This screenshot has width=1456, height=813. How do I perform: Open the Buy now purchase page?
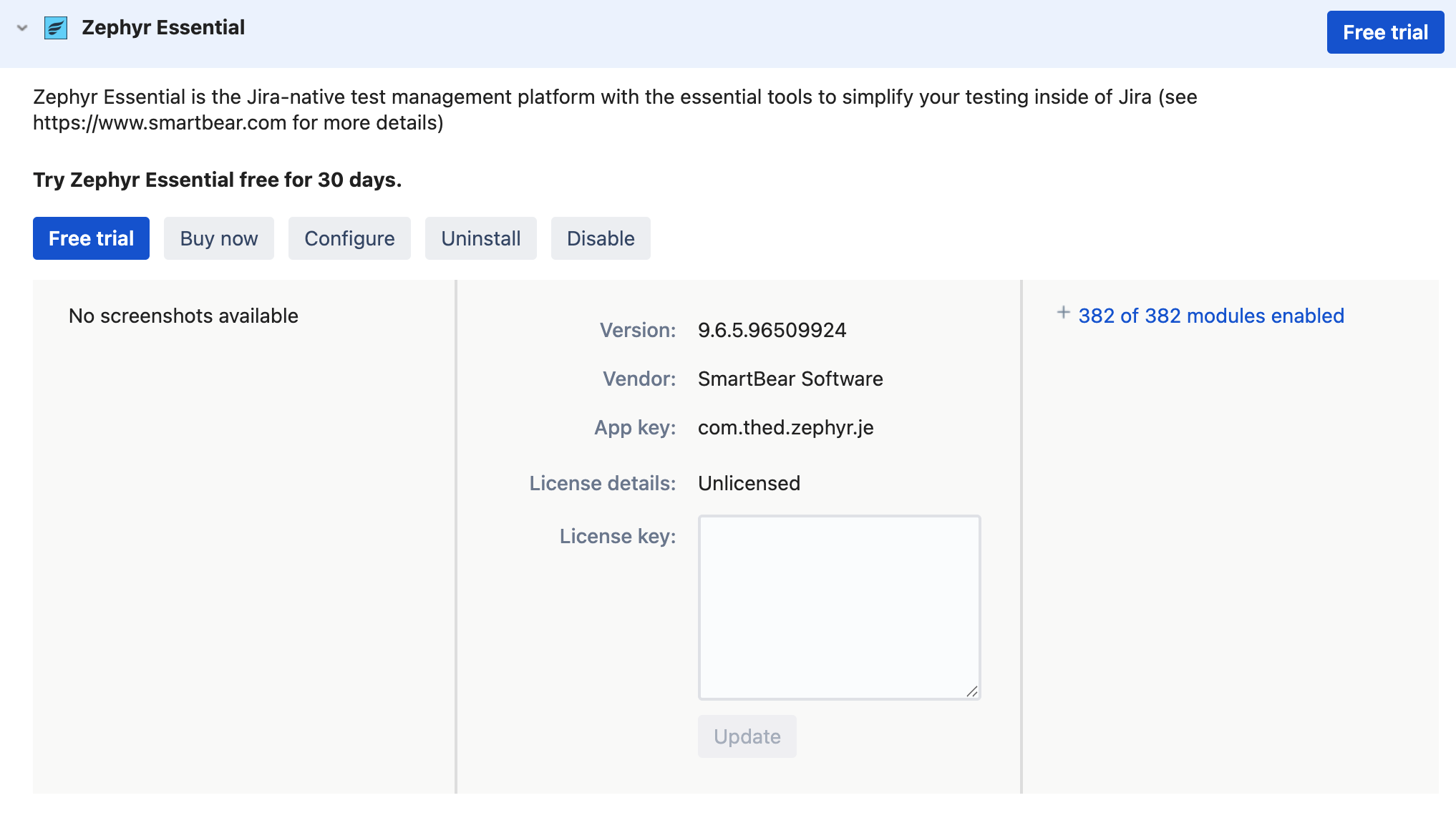tap(218, 238)
